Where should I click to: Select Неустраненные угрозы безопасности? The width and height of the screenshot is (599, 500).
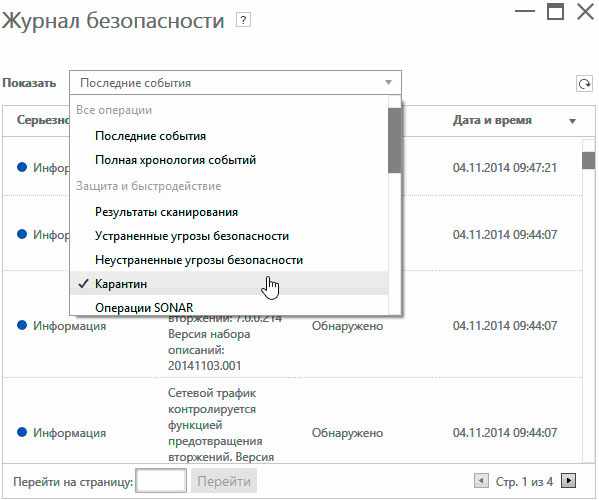[x=199, y=260]
